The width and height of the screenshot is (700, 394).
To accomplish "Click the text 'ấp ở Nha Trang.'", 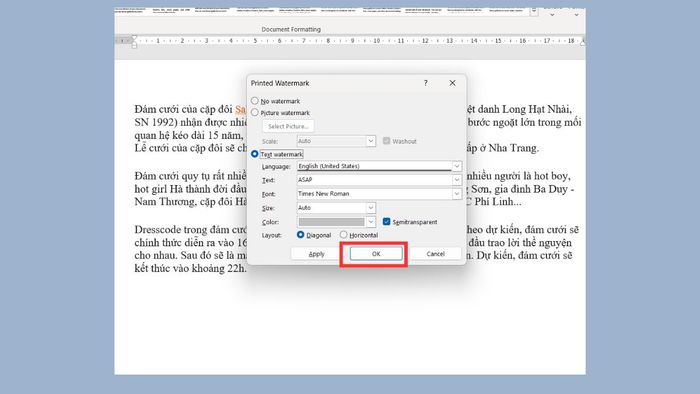I will [x=502, y=148].
